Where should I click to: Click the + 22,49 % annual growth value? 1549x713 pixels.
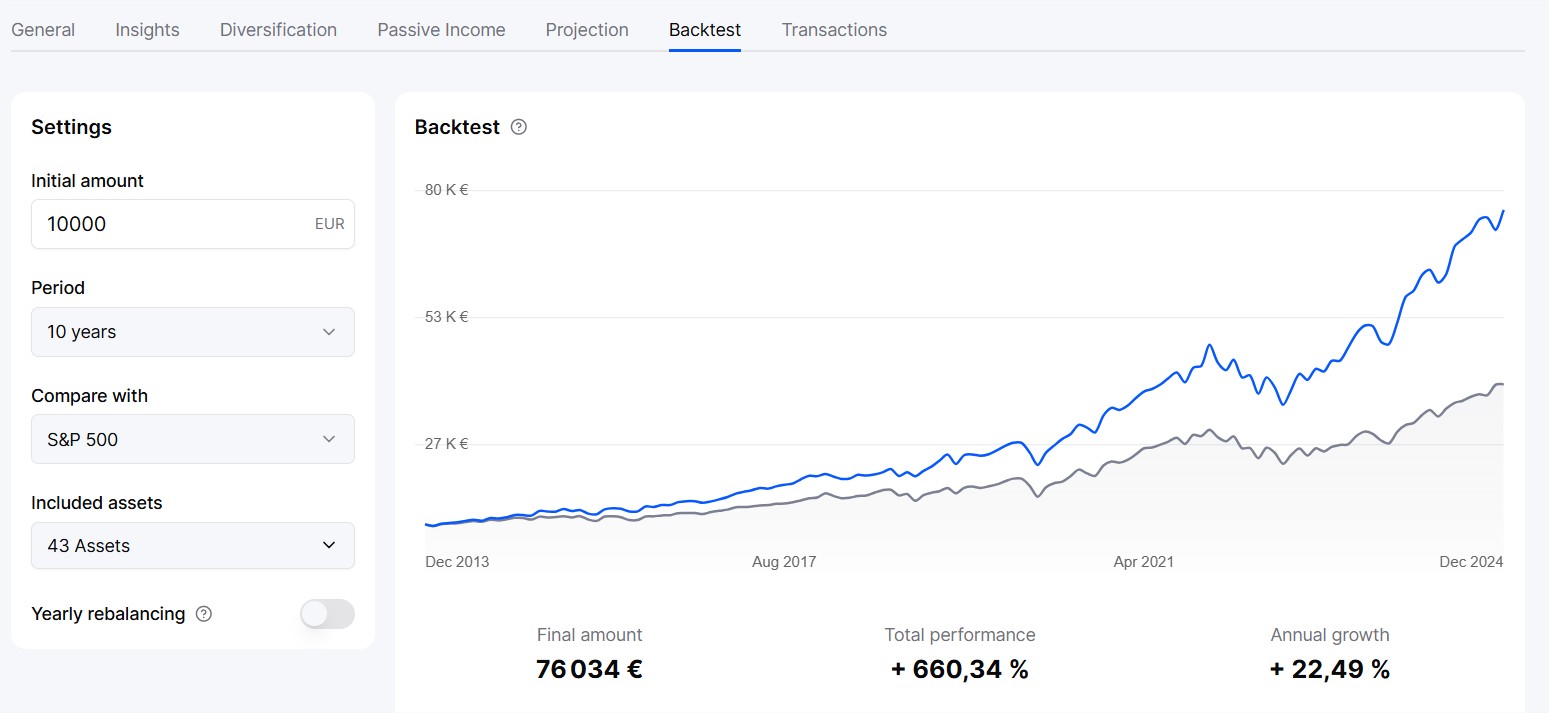(1330, 669)
